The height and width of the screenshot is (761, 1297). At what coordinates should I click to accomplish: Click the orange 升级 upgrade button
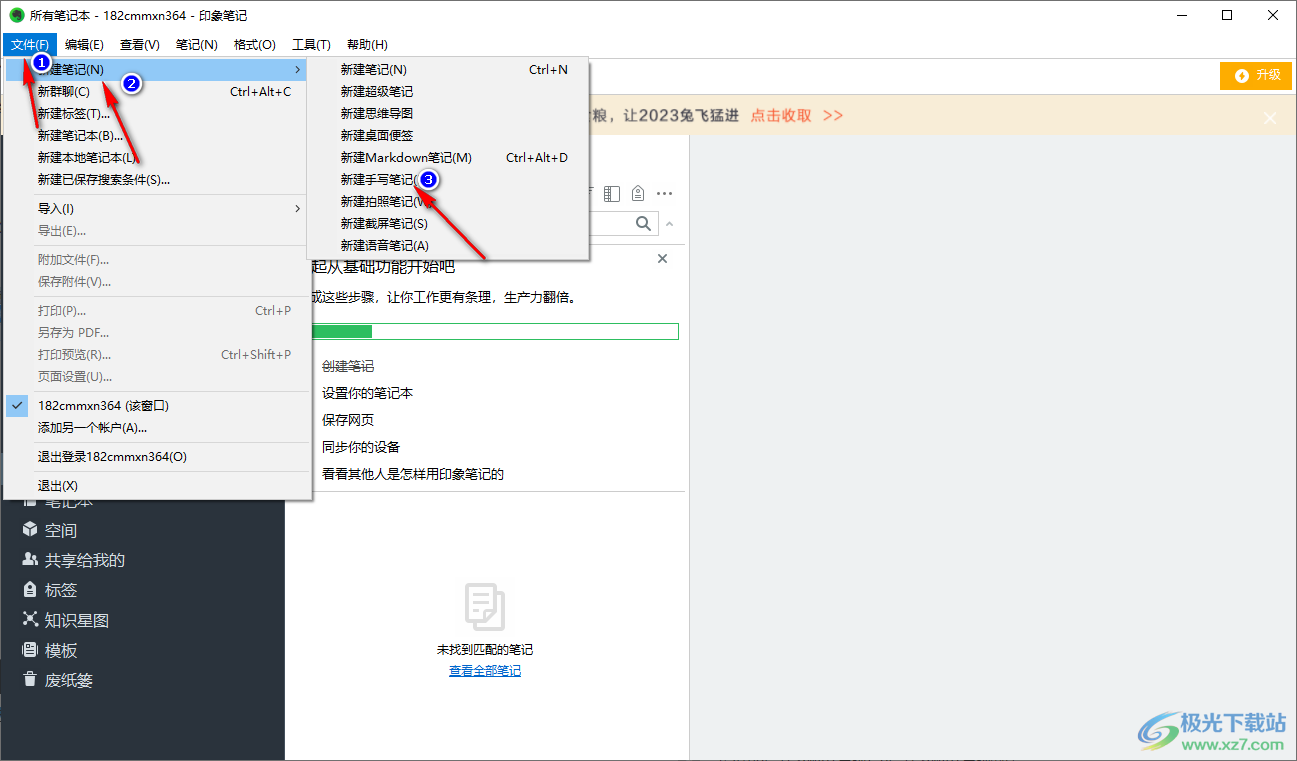point(1256,75)
